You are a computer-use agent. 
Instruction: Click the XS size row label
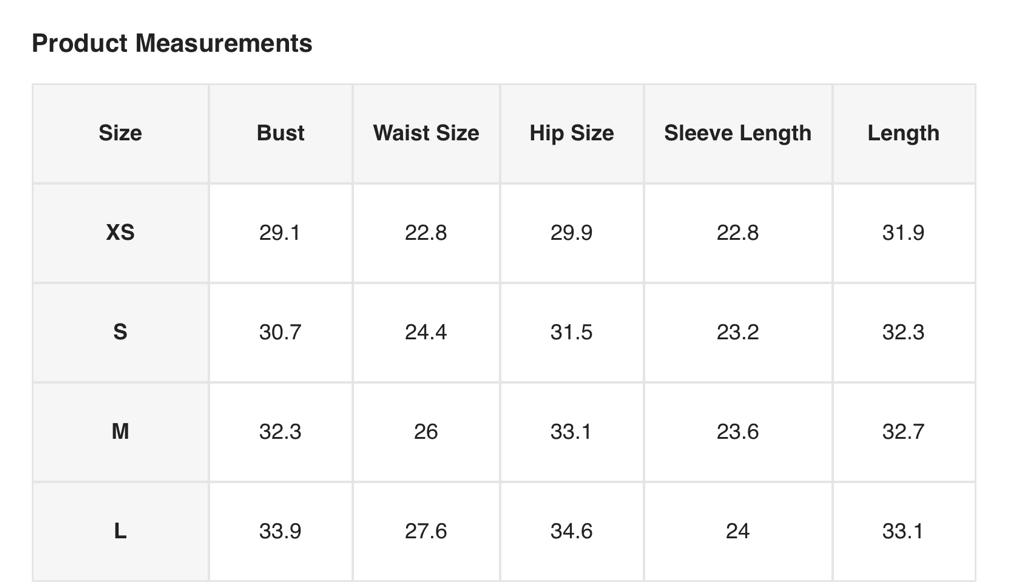(120, 232)
